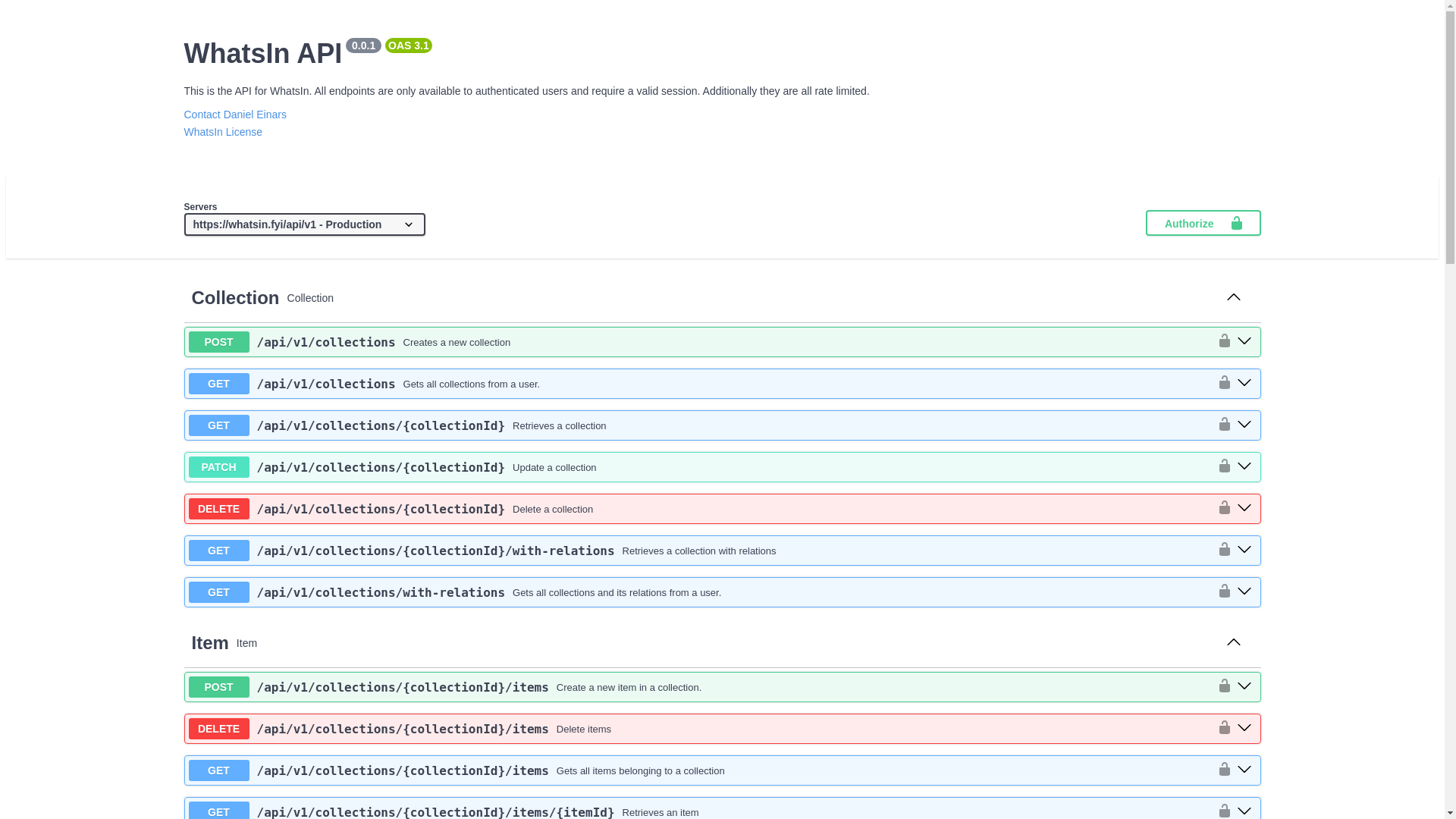Expand 'Gets all items belonging to a collection' chevron
The width and height of the screenshot is (1456, 819).
pyautogui.click(x=1244, y=770)
